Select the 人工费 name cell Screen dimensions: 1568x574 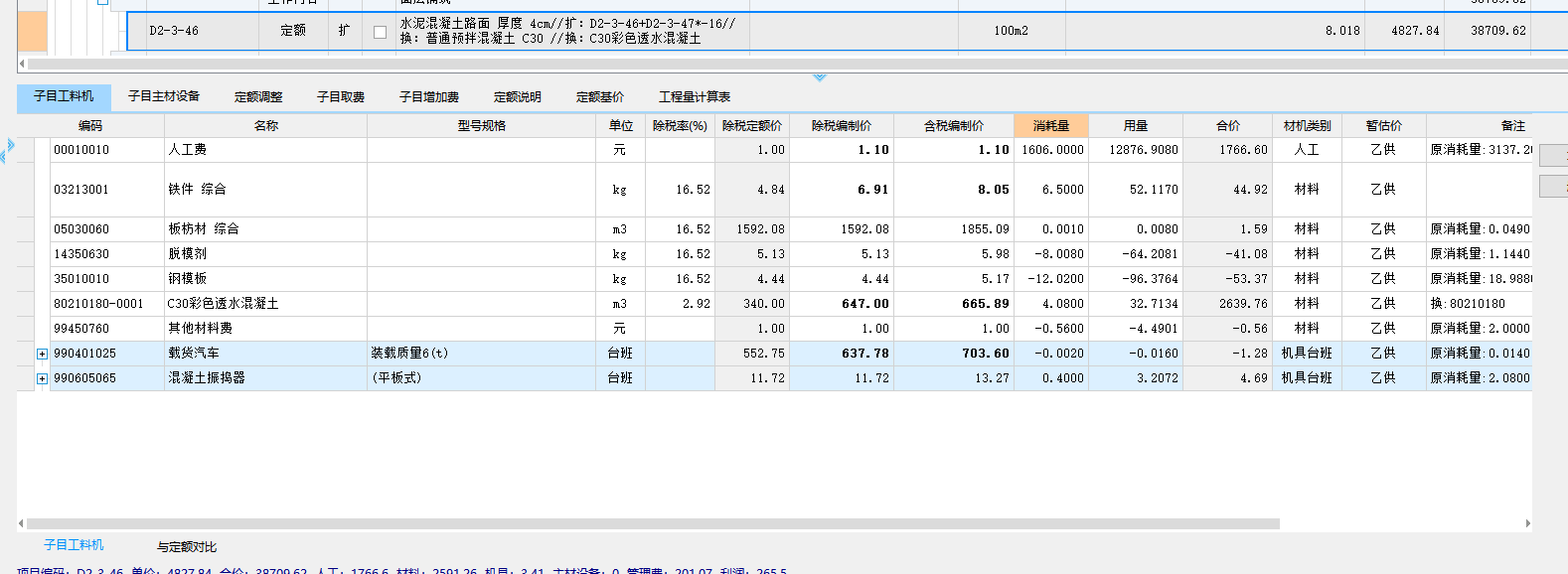point(266,150)
